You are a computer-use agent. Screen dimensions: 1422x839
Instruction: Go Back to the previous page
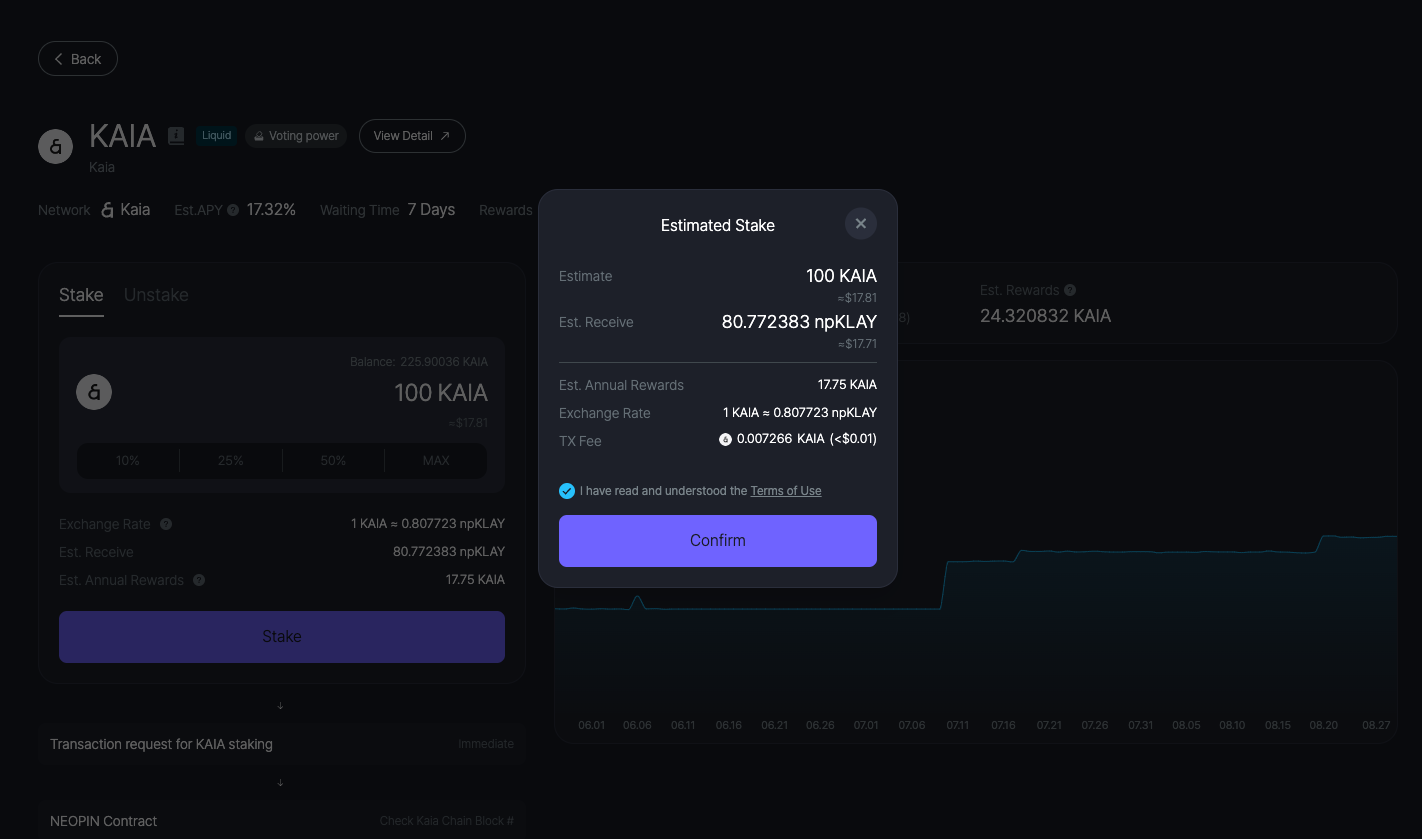point(78,59)
